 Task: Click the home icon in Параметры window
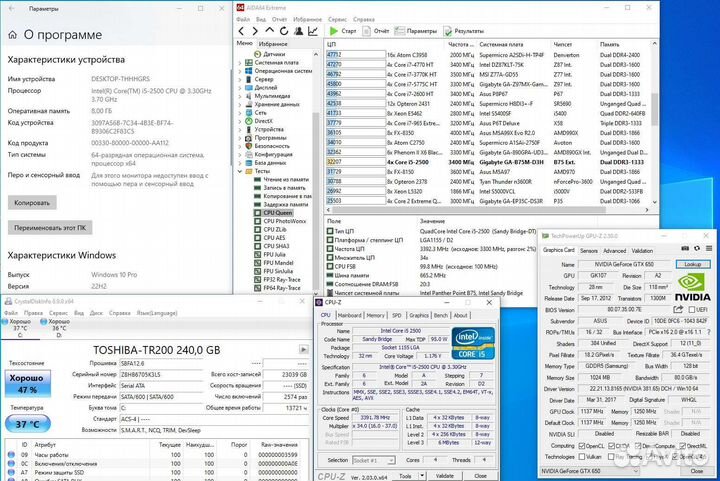point(12,35)
